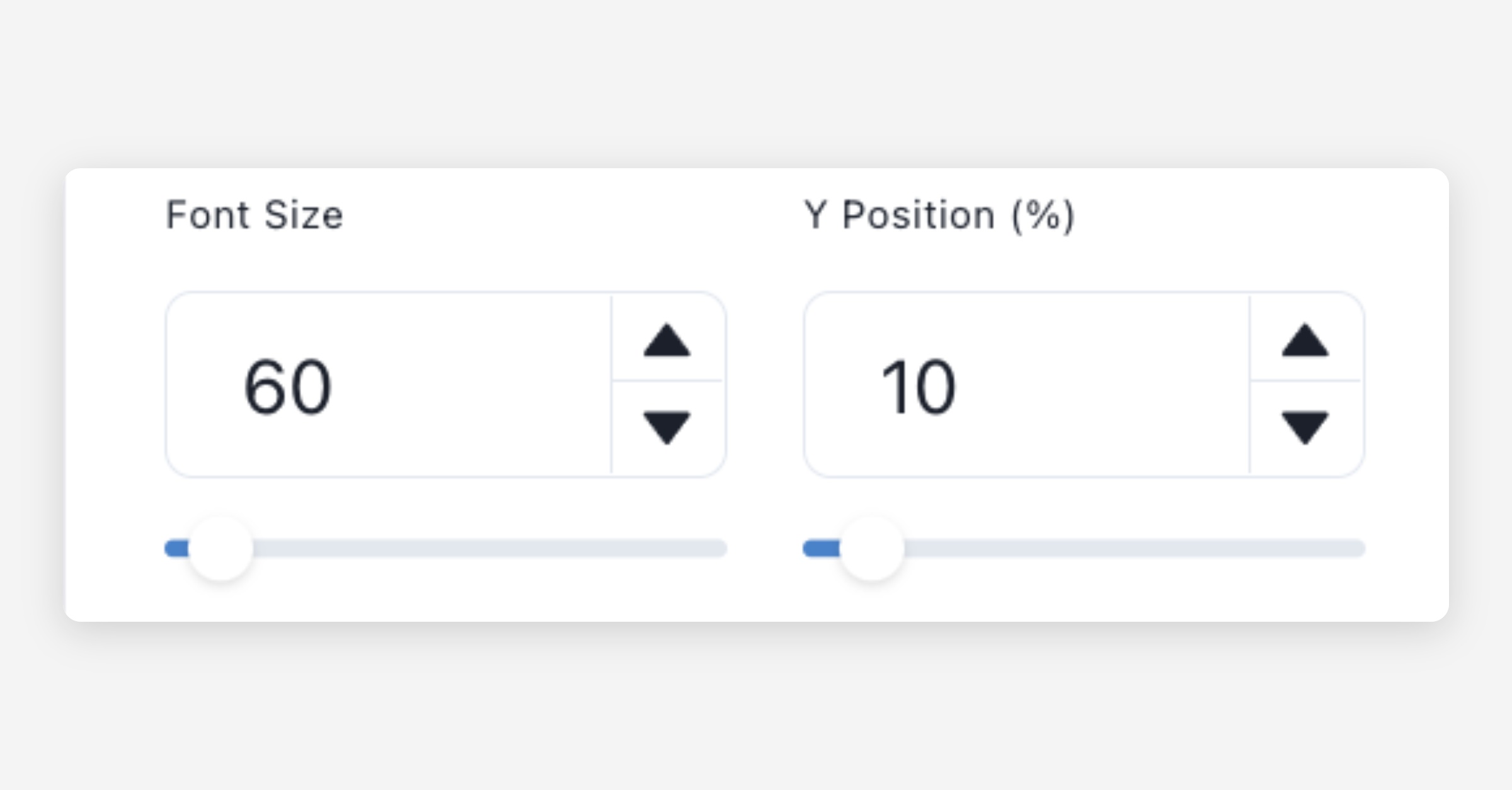The height and width of the screenshot is (790, 1512).
Task: Set Y Position slider to track midpoint
Action: click(x=1084, y=549)
